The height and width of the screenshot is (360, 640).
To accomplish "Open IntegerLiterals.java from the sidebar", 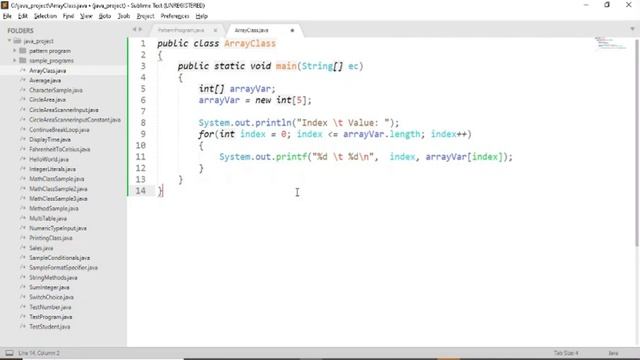I will [x=52, y=169].
